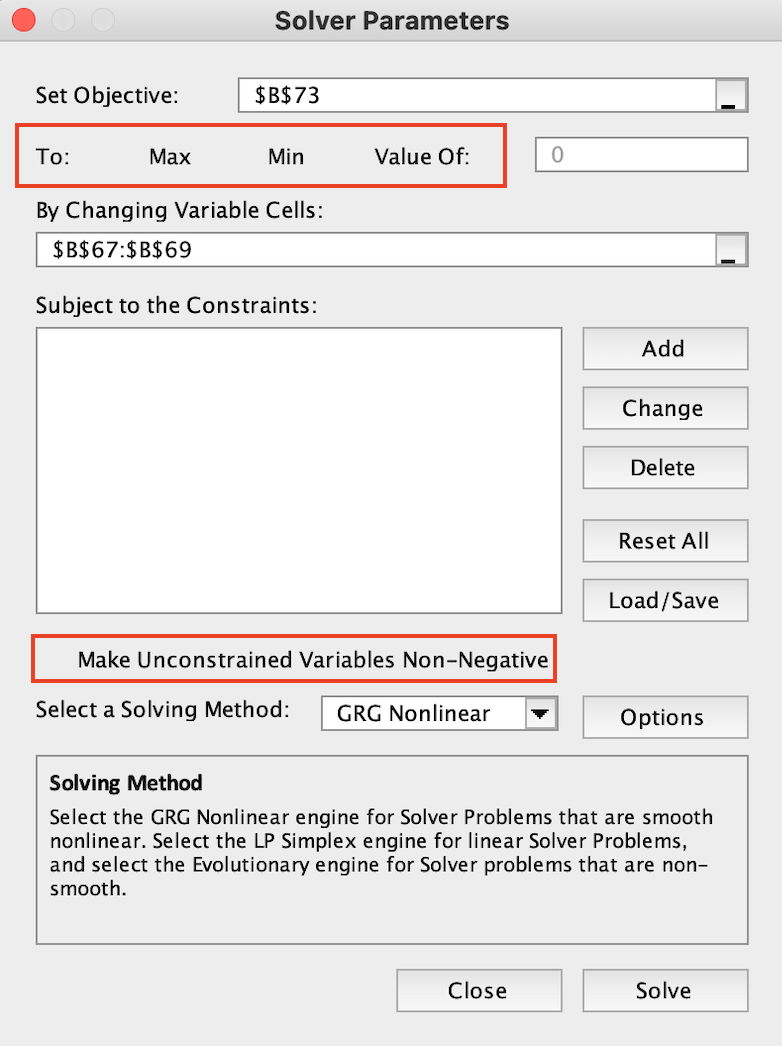Click Solve to run the Solver
The height and width of the screenshot is (1046, 782).
[x=664, y=990]
